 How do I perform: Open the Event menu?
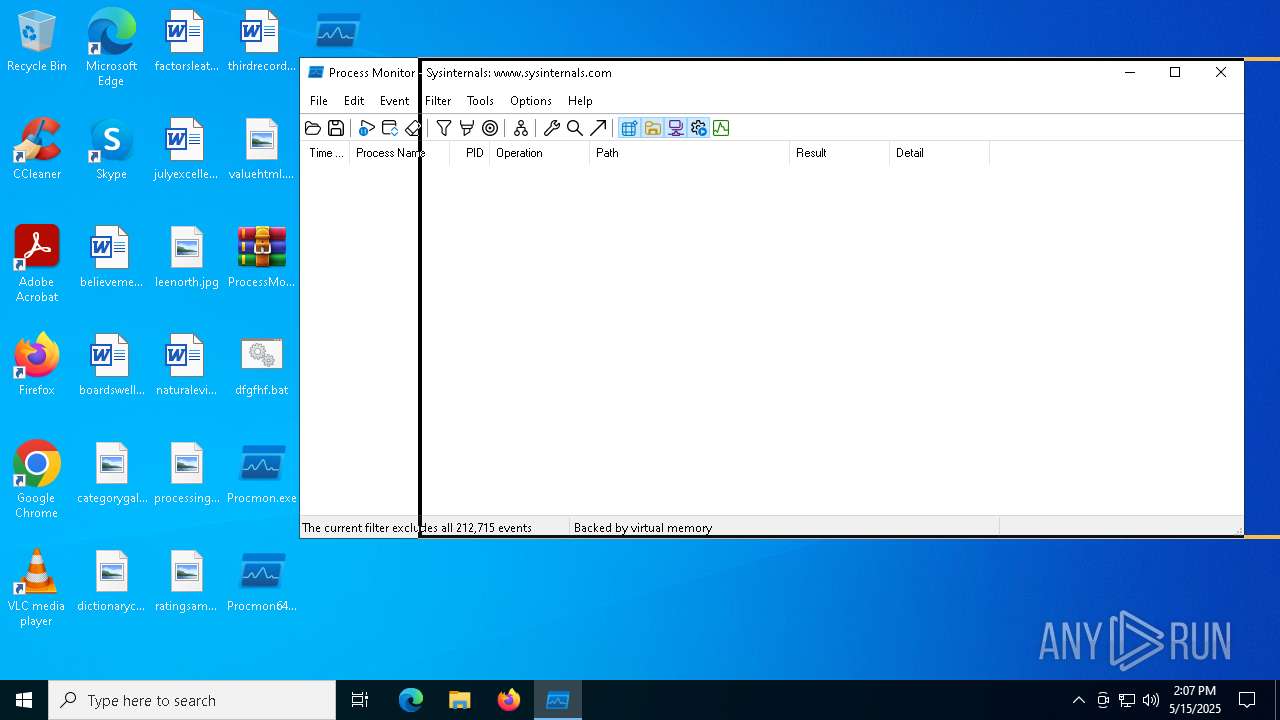pyautogui.click(x=394, y=101)
